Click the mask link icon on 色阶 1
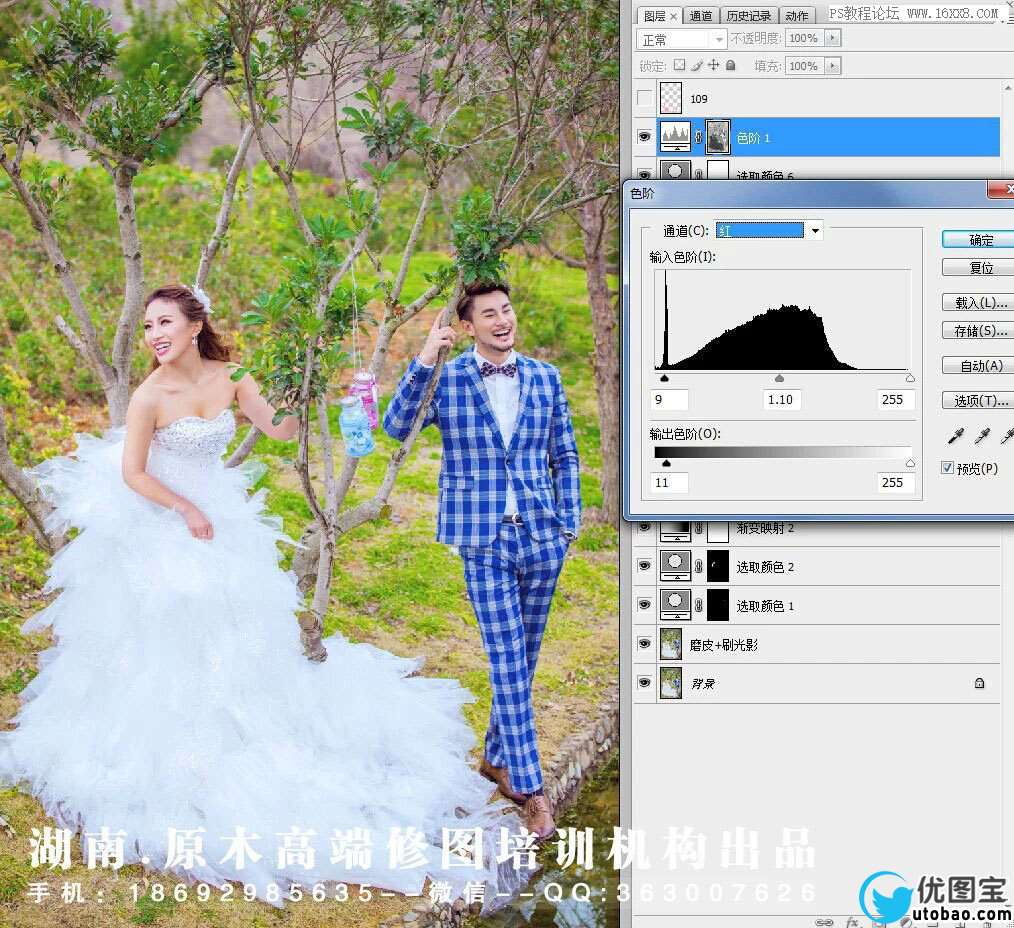Viewport: 1014px width, 928px height. [x=698, y=137]
